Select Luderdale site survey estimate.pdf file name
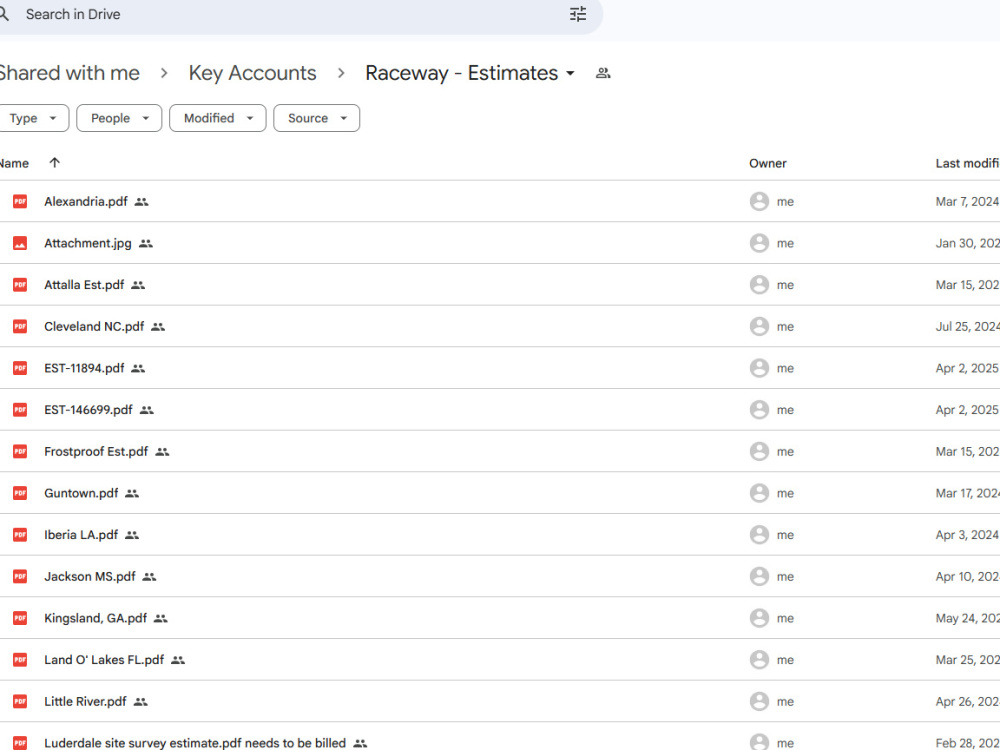Image resolution: width=1000 pixels, height=750 pixels. [195, 743]
